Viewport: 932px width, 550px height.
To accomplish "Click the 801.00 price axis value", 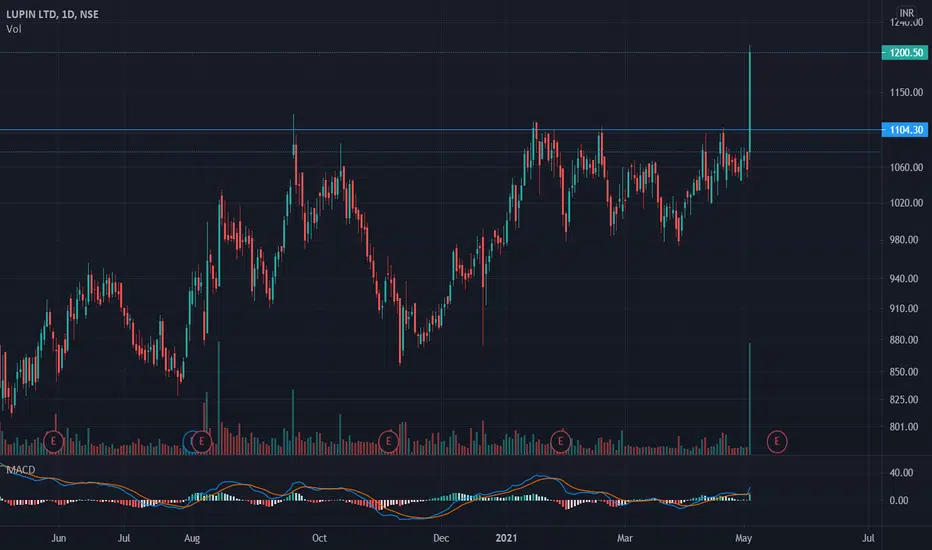I will pyautogui.click(x=906, y=427).
